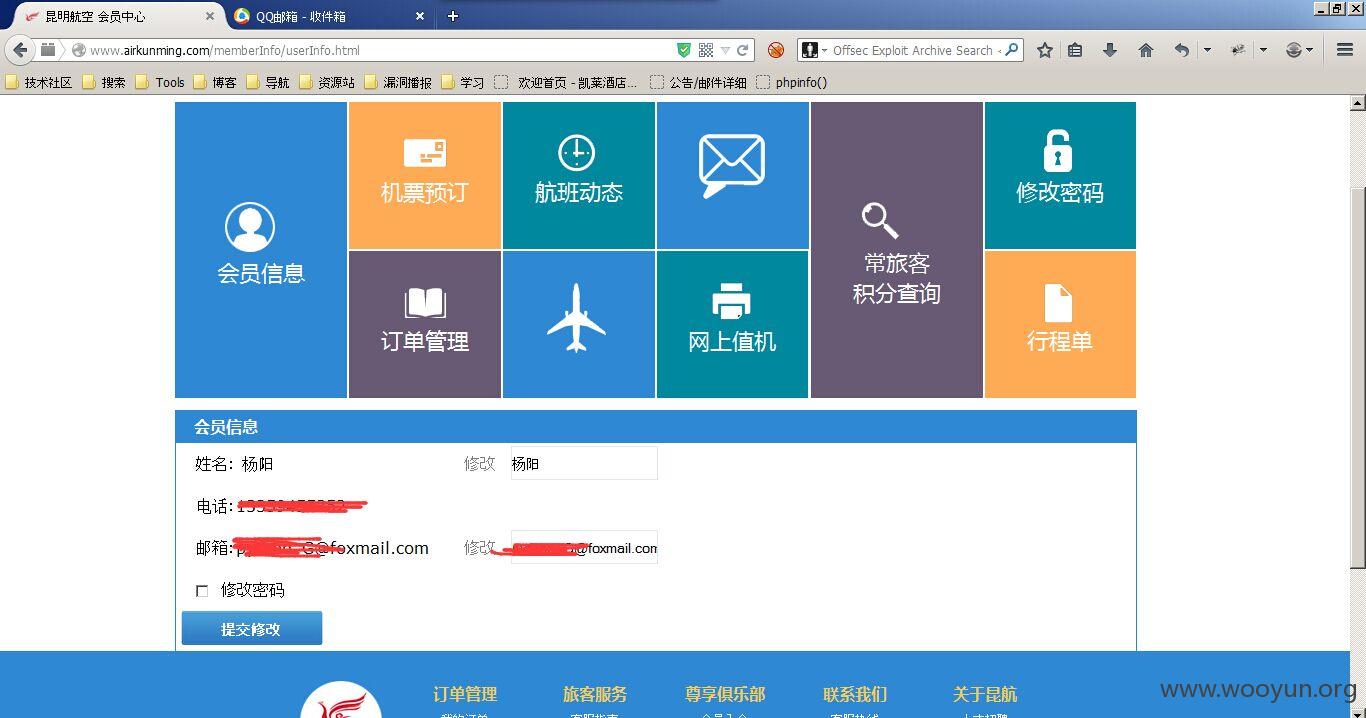Expand the undo arrow dropdown
The width and height of the screenshot is (1366, 718).
(1207, 50)
